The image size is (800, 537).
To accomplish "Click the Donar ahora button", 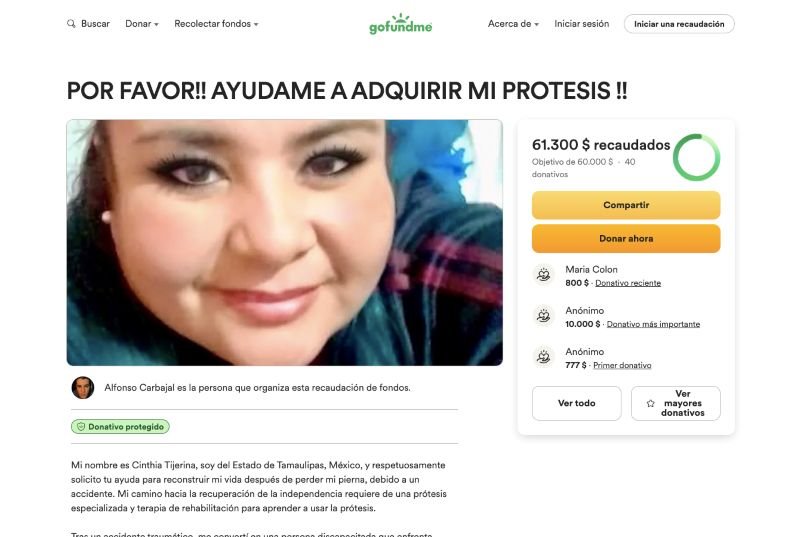I will [626, 239].
